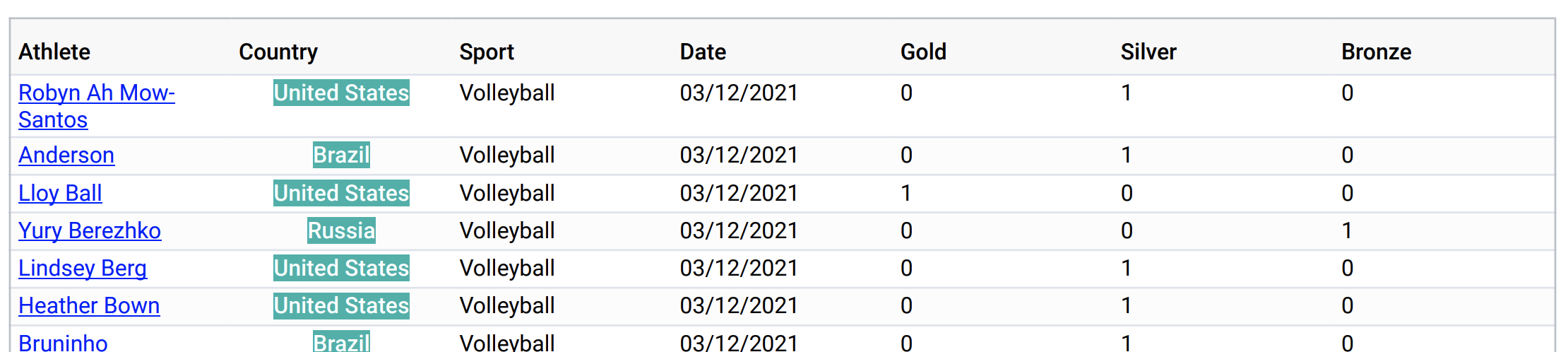Click Lloy Ball's Gold medal count cell

pos(905,193)
